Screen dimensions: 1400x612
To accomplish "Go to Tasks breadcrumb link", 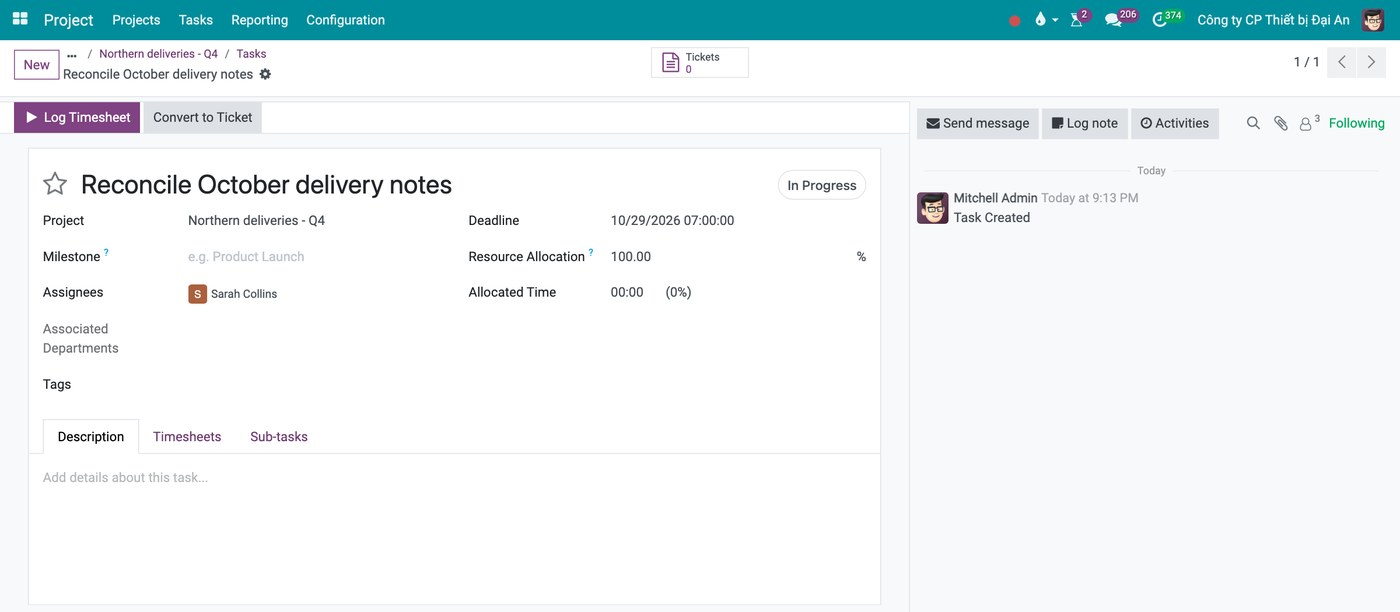I will [x=251, y=54].
